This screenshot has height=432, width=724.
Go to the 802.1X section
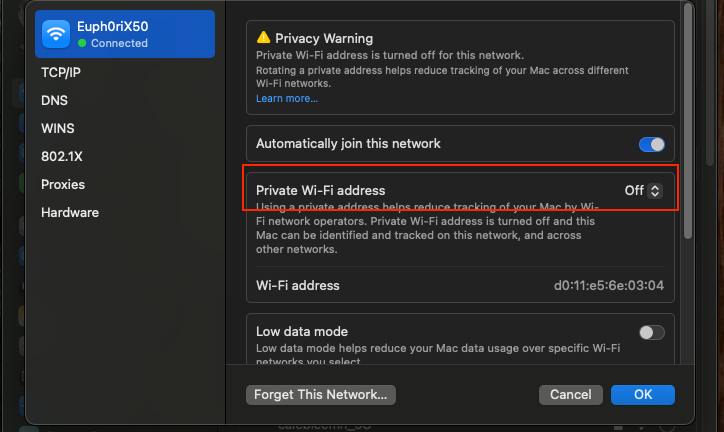point(62,157)
